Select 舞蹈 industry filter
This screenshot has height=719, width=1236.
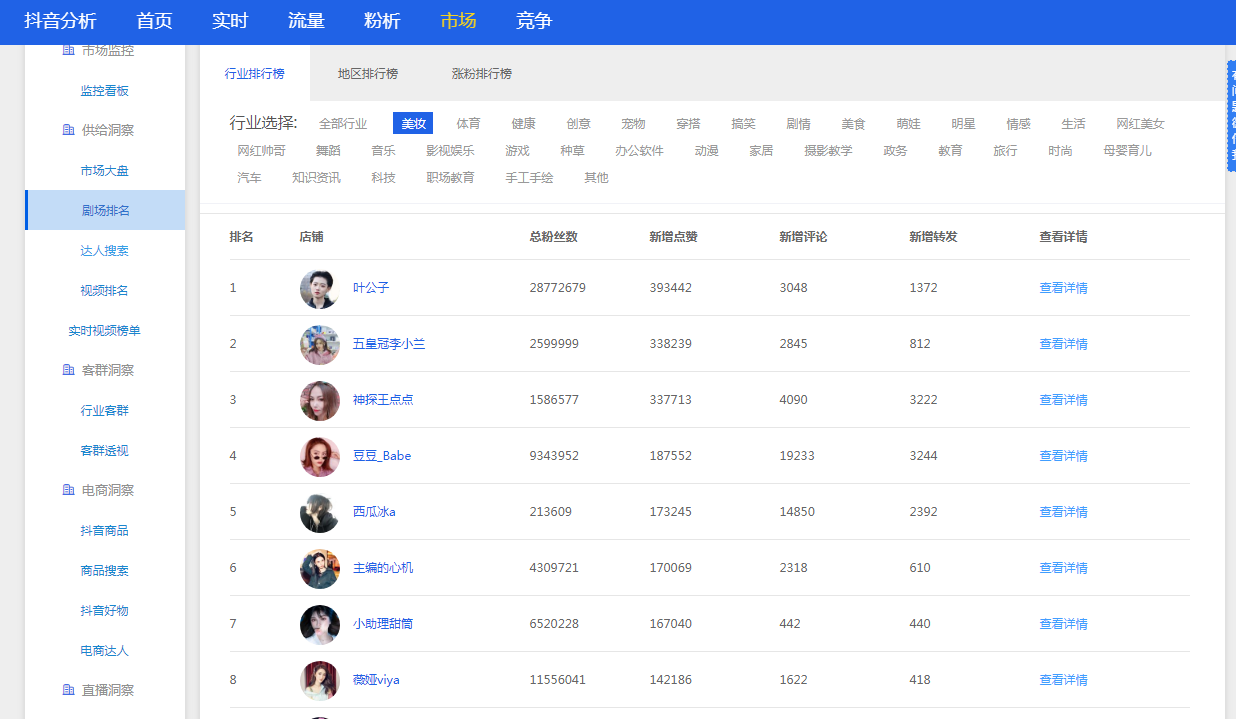[x=328, y=151]
